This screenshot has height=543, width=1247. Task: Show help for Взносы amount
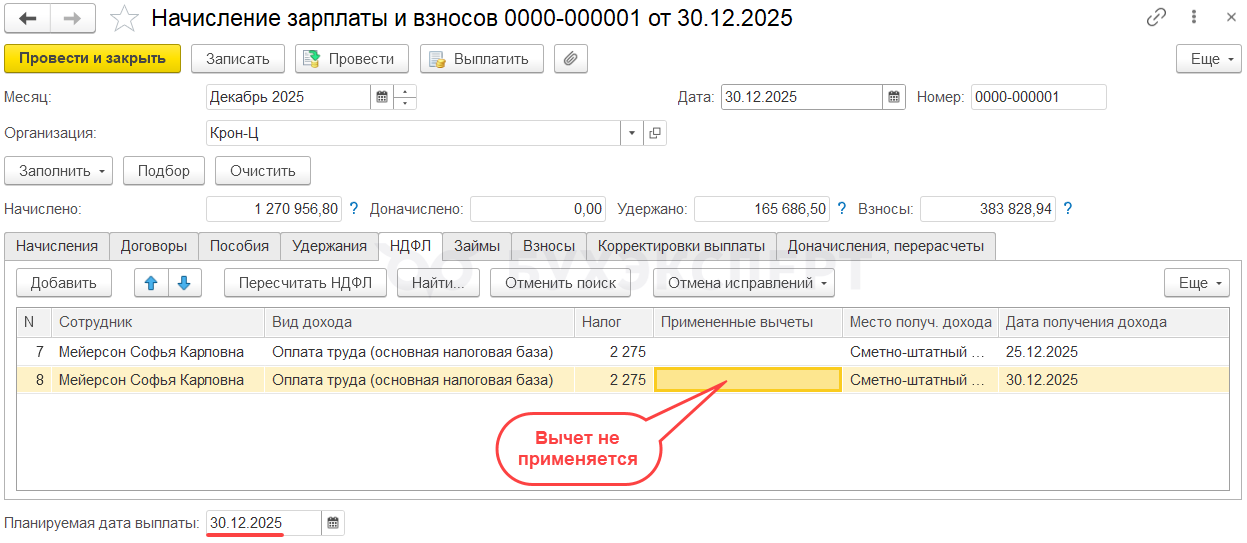point(1067,208)
